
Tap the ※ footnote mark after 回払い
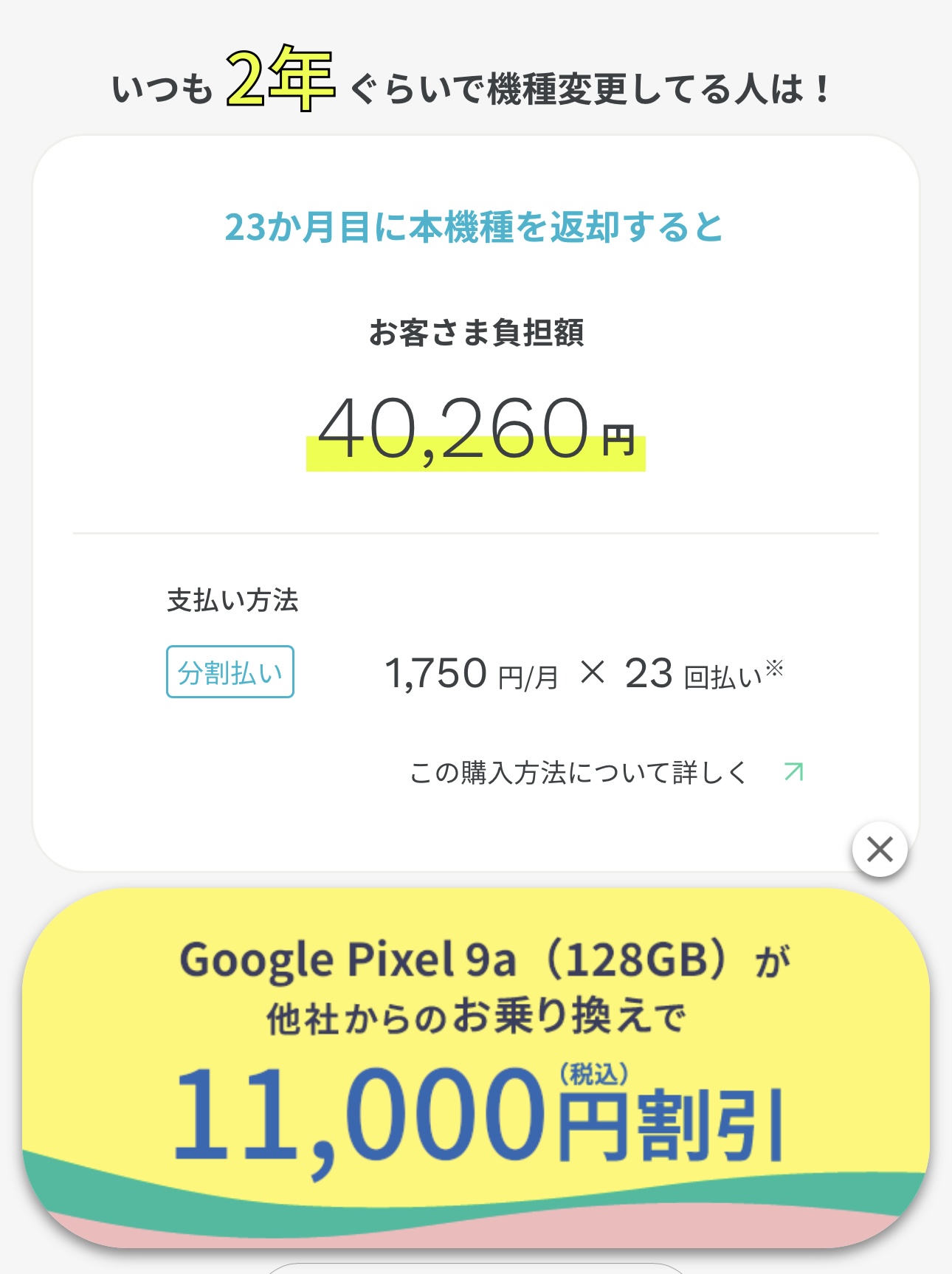[774, 667]
